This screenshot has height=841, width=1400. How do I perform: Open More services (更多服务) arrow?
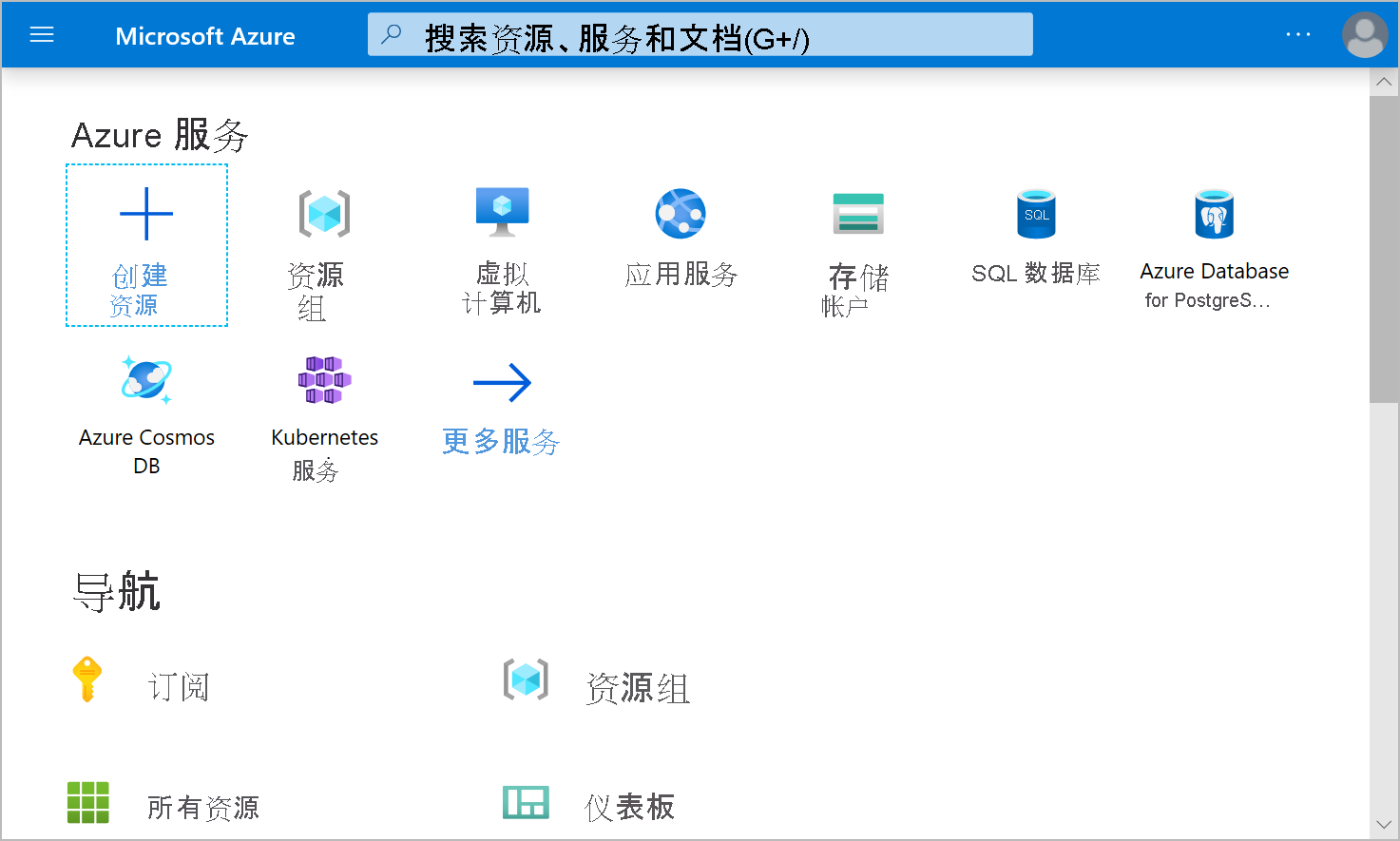point(501,409)
